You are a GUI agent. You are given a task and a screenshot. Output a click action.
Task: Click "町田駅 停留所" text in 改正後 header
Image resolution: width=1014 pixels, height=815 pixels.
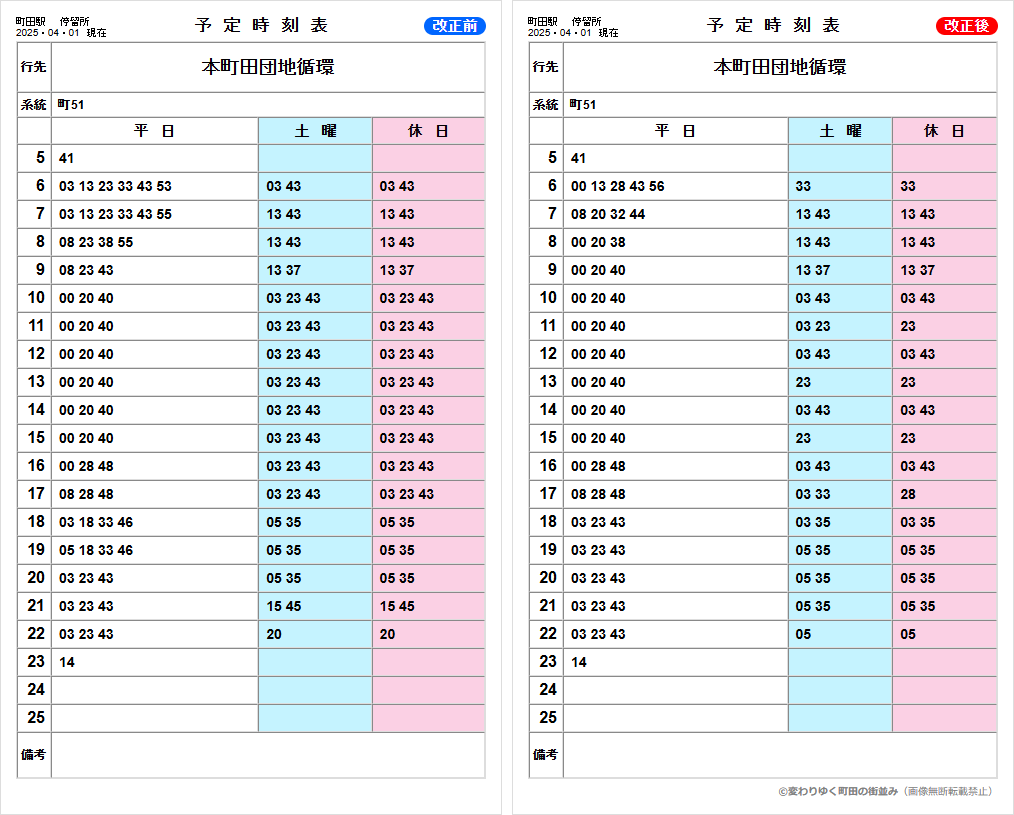(x=564, y=22)
